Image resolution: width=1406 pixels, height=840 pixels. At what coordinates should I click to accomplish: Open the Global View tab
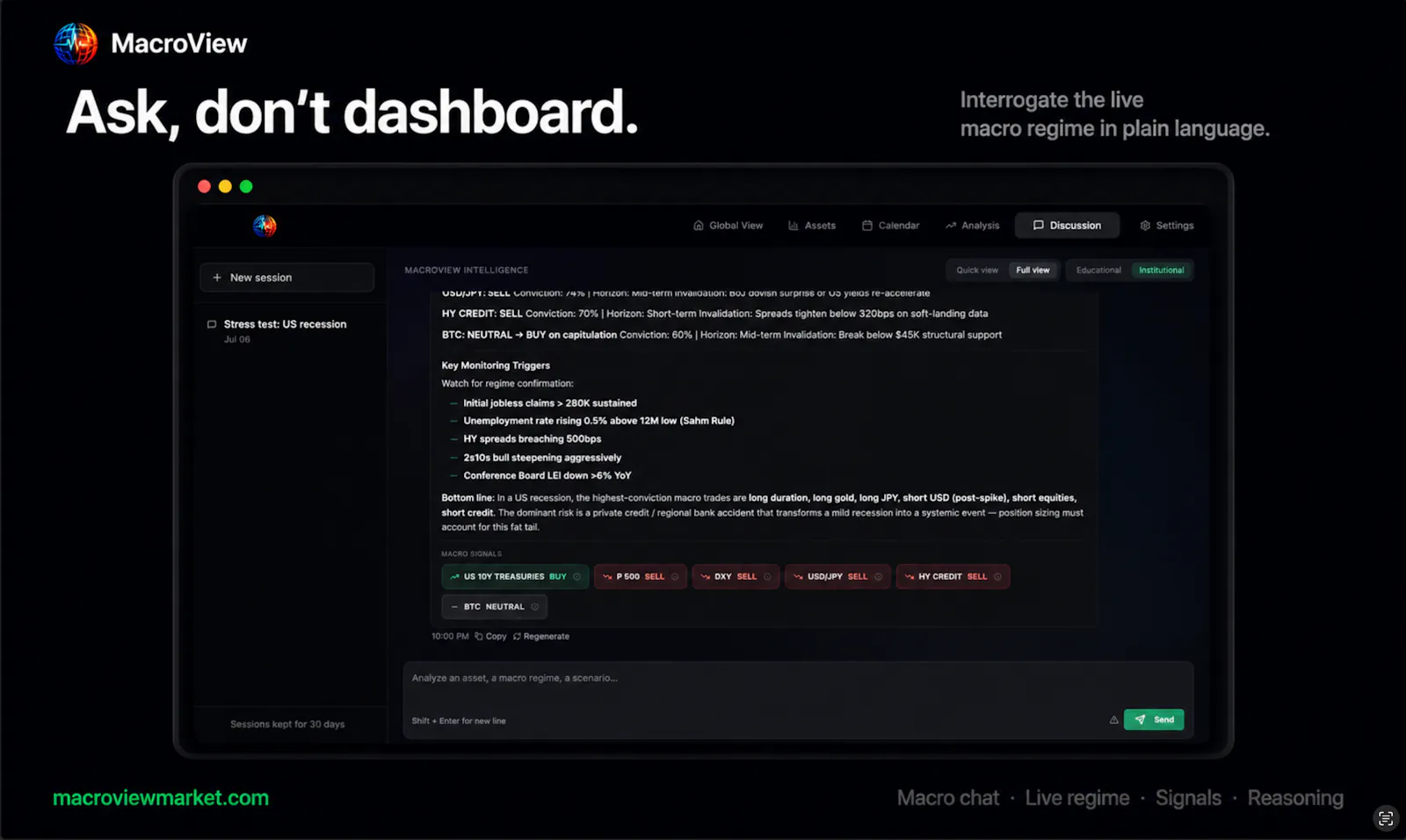[728, 226]
